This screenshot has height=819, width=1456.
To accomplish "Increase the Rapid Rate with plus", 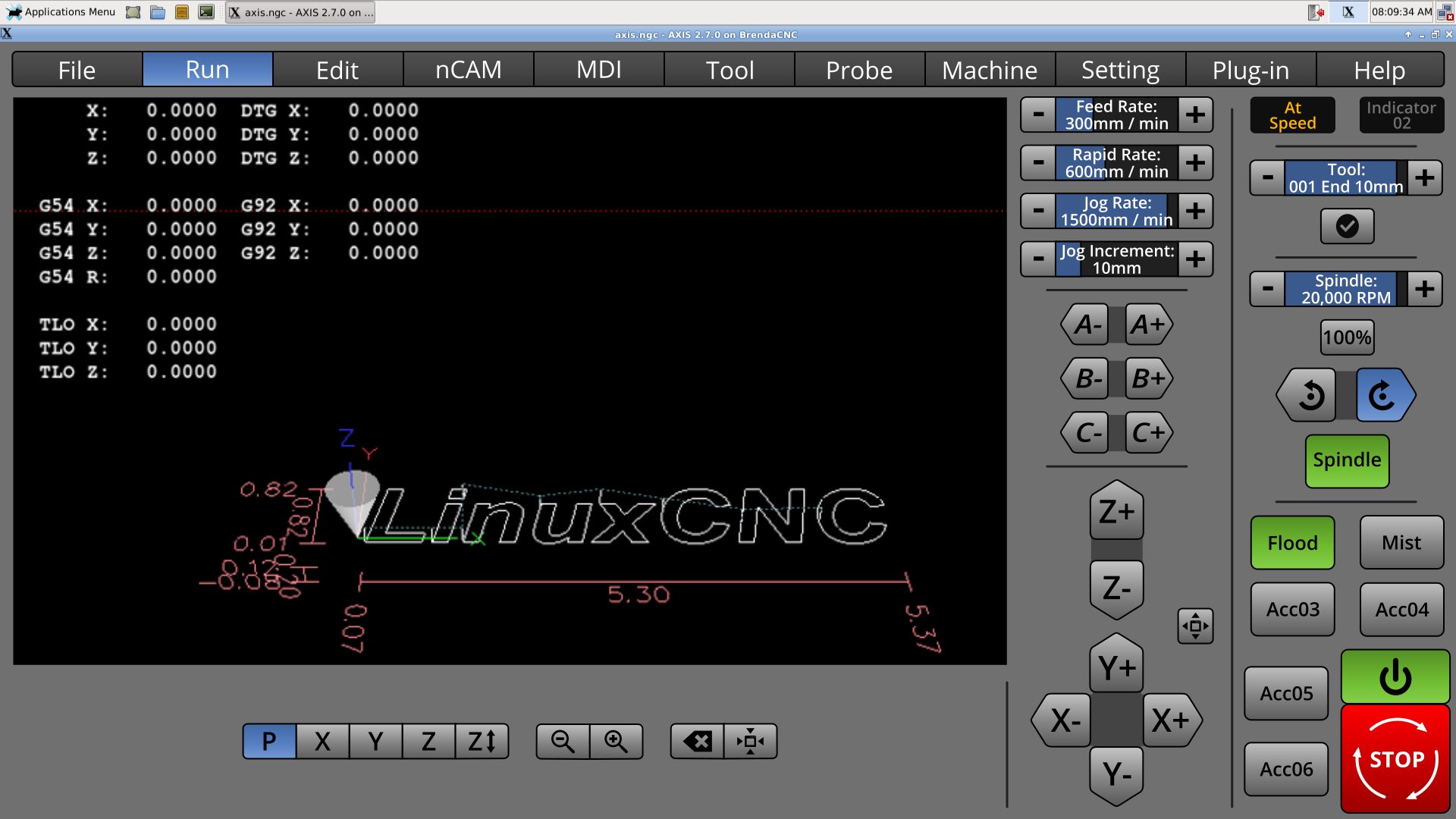I will 1196,163.
